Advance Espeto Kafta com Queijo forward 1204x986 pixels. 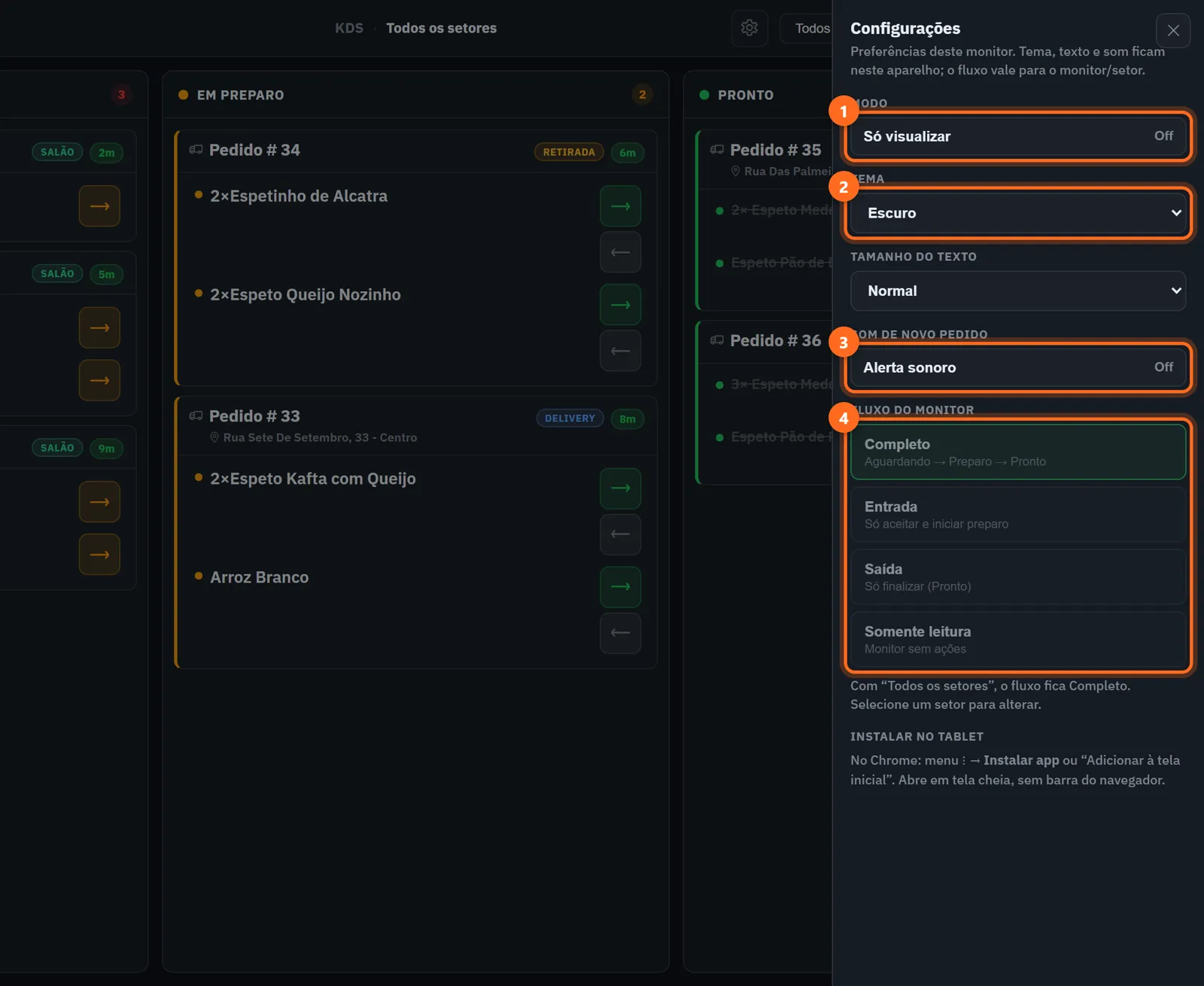coord(621,488)
